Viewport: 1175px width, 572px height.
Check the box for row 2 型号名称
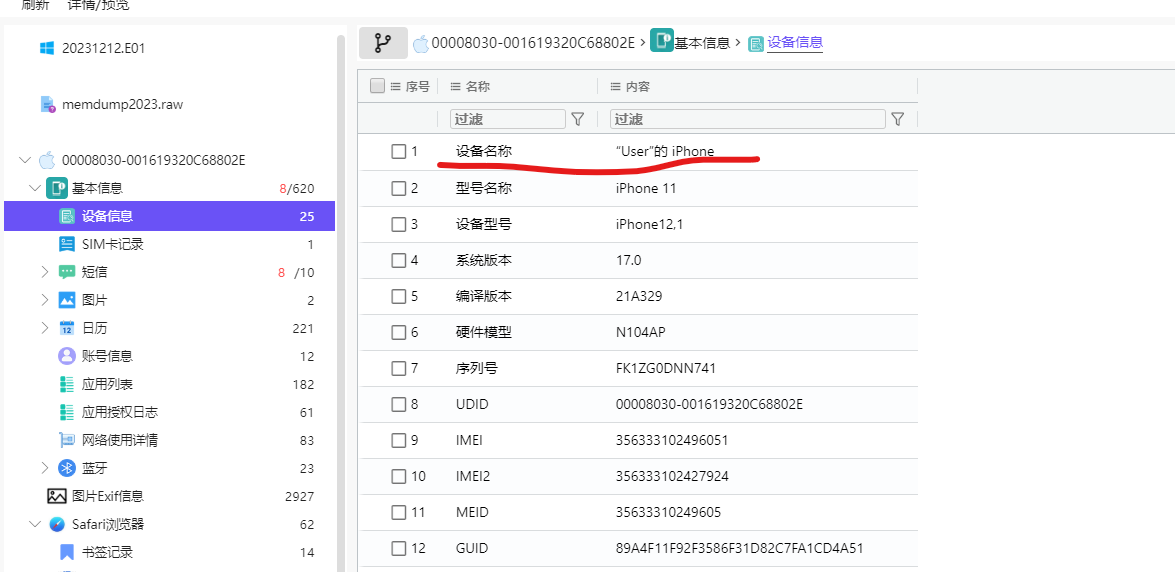[398, 188]
